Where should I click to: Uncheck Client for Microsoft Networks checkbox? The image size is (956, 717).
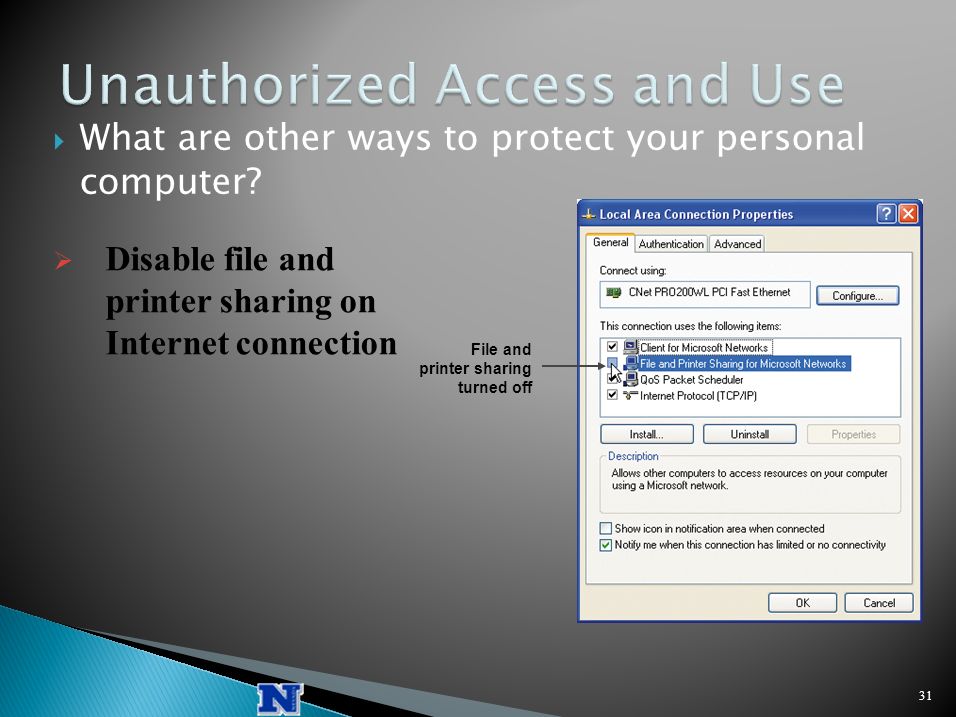(612, 347)
